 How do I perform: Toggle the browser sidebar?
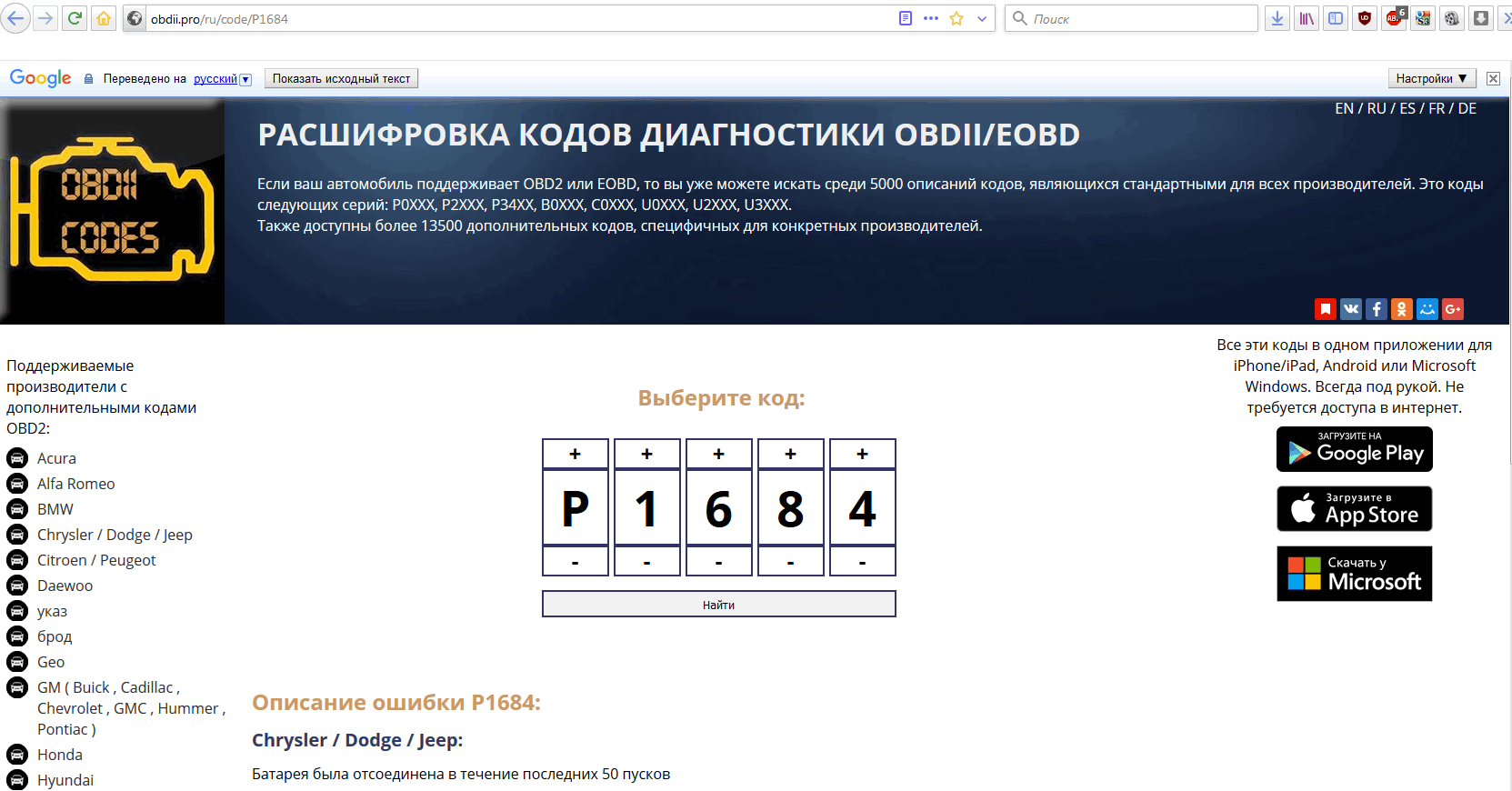click(1336, 18)
